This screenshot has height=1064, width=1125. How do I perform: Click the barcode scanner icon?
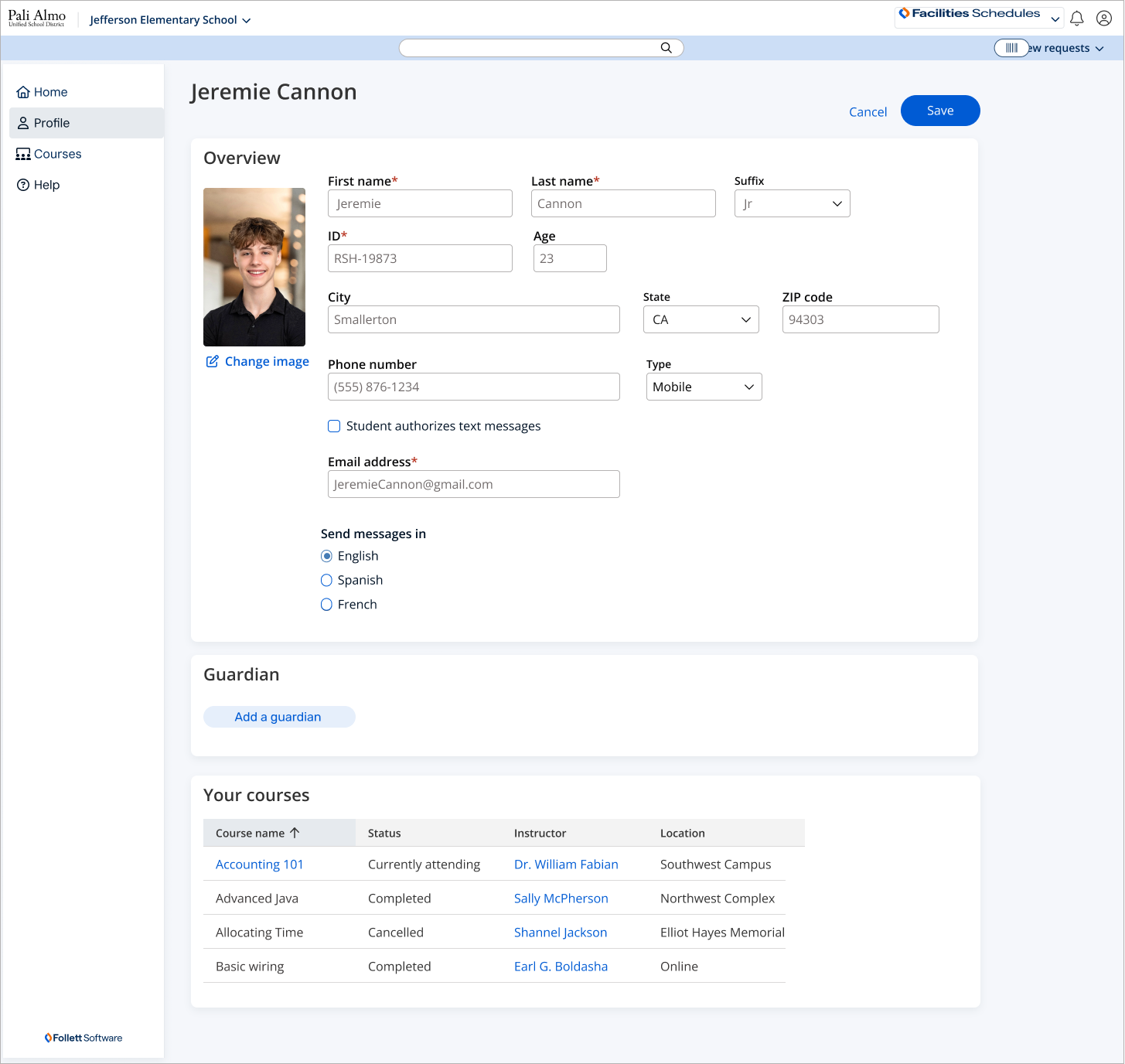[1011, 48]
